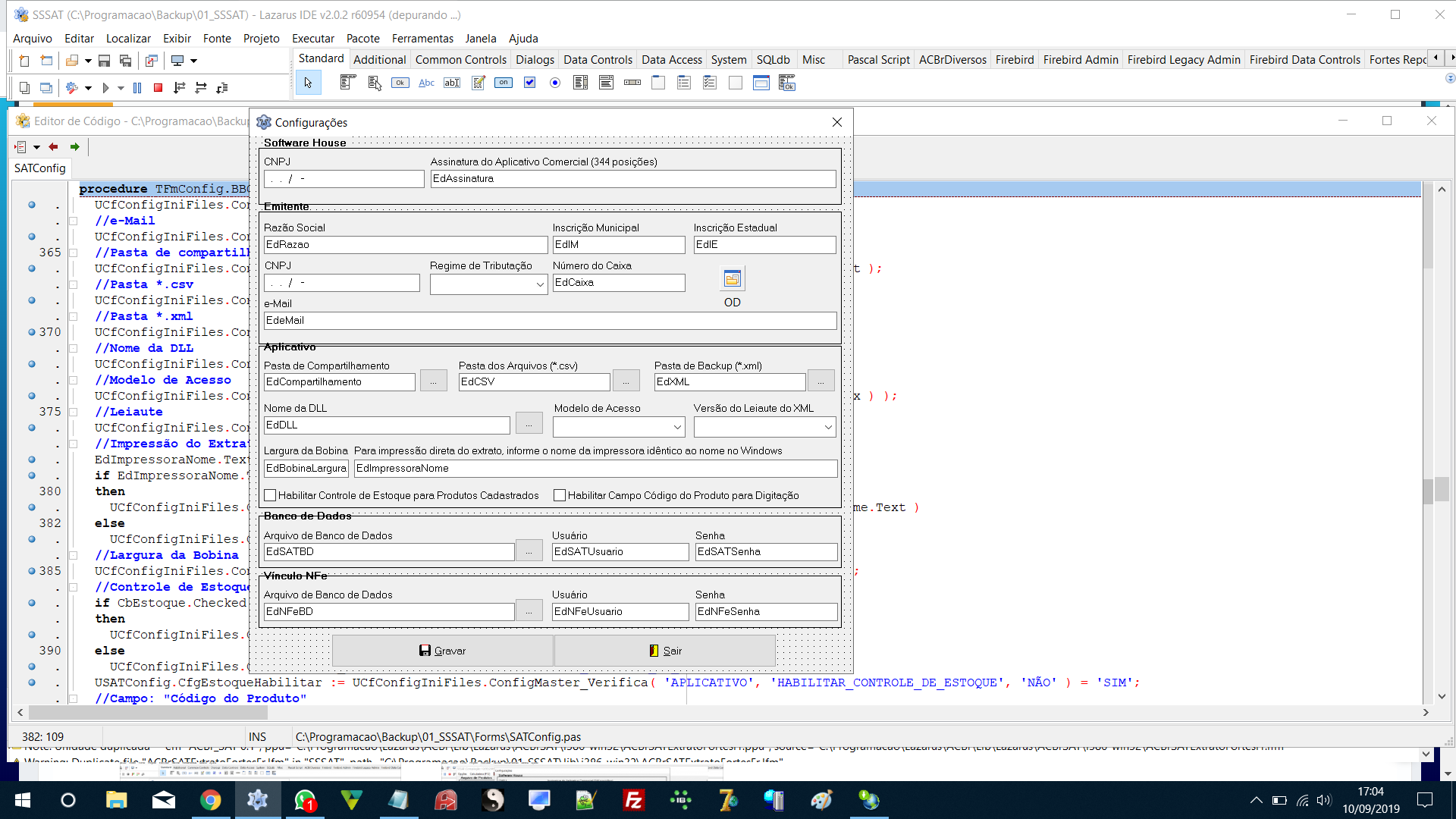Open the Projeto menu
Viewport: 1456px width, 819px height.
pos(261,39)
